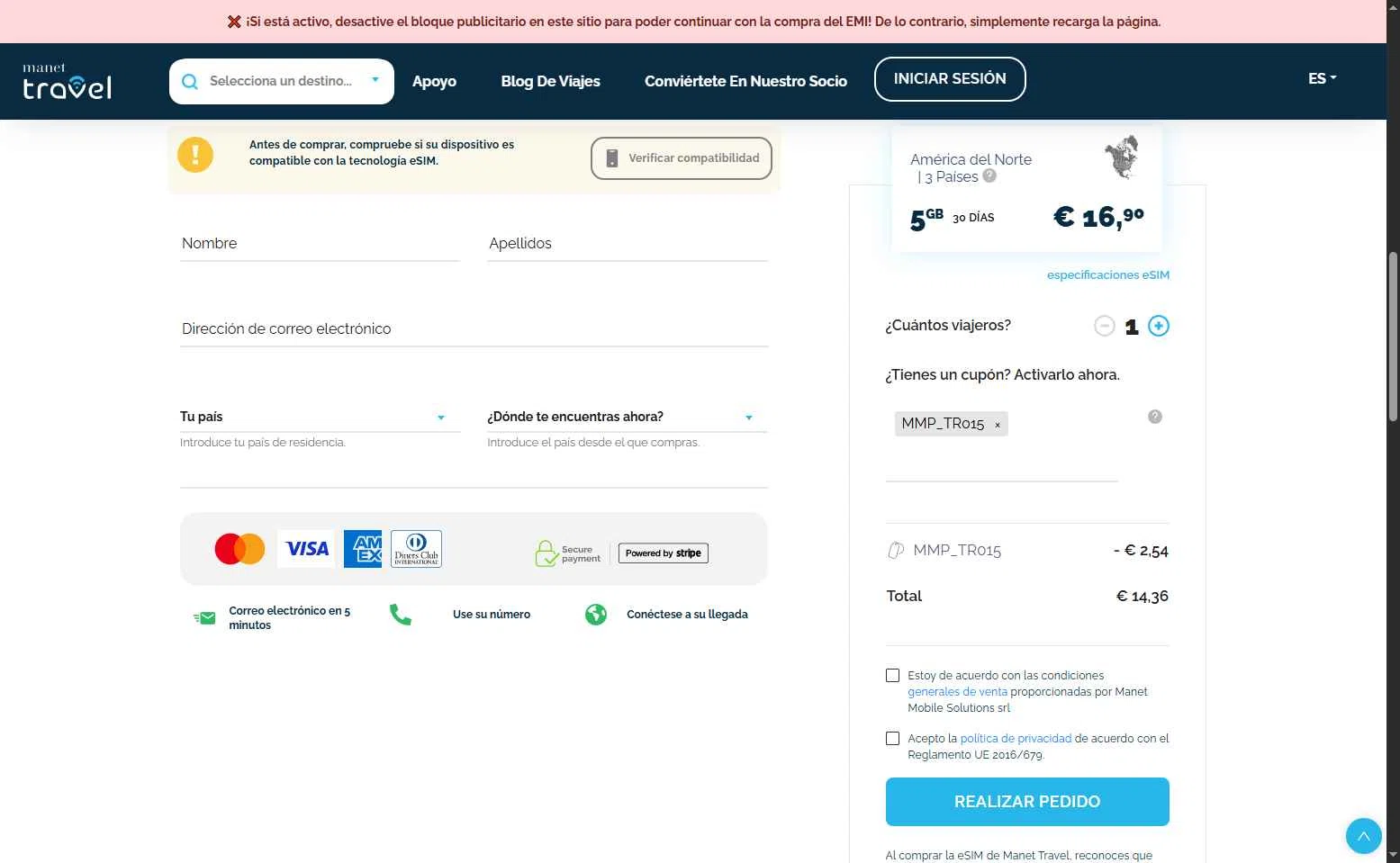Image resolution: width=1400 pixels, height=863 pixels.
Task: Click the Mastercard logo
Action: tap(239, 549)
